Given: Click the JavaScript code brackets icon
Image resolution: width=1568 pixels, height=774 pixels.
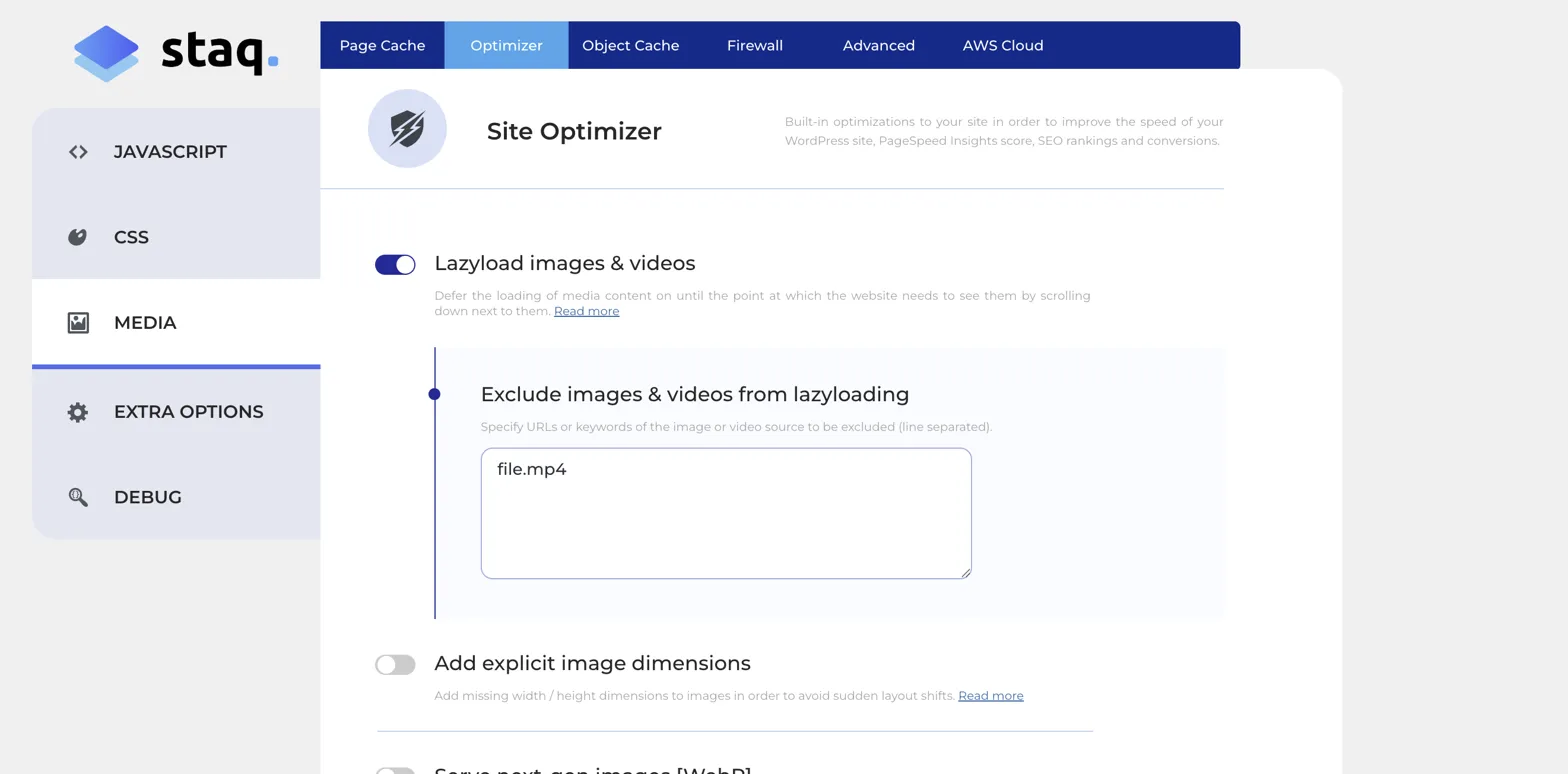Looking at the screenshot, I should click(x=78, y=152).
